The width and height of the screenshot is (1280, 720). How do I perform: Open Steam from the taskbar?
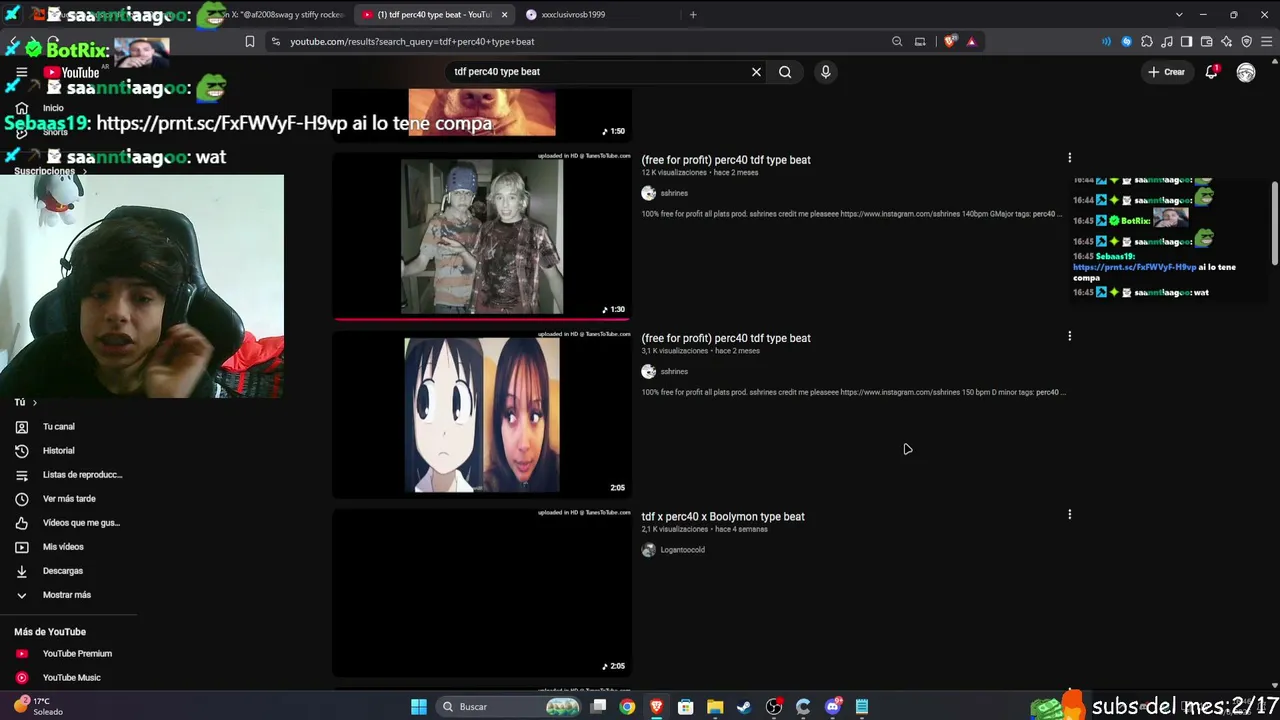tap(744, 707)
